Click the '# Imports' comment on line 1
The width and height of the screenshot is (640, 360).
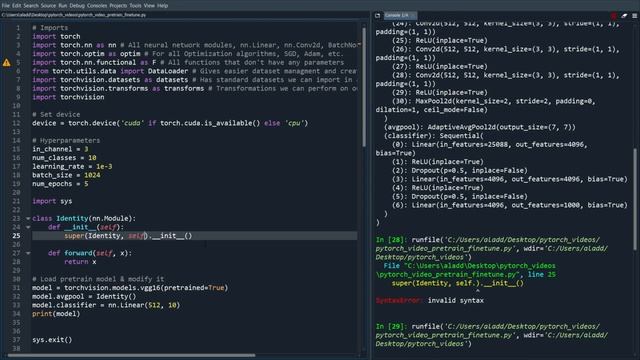point(50,28)
